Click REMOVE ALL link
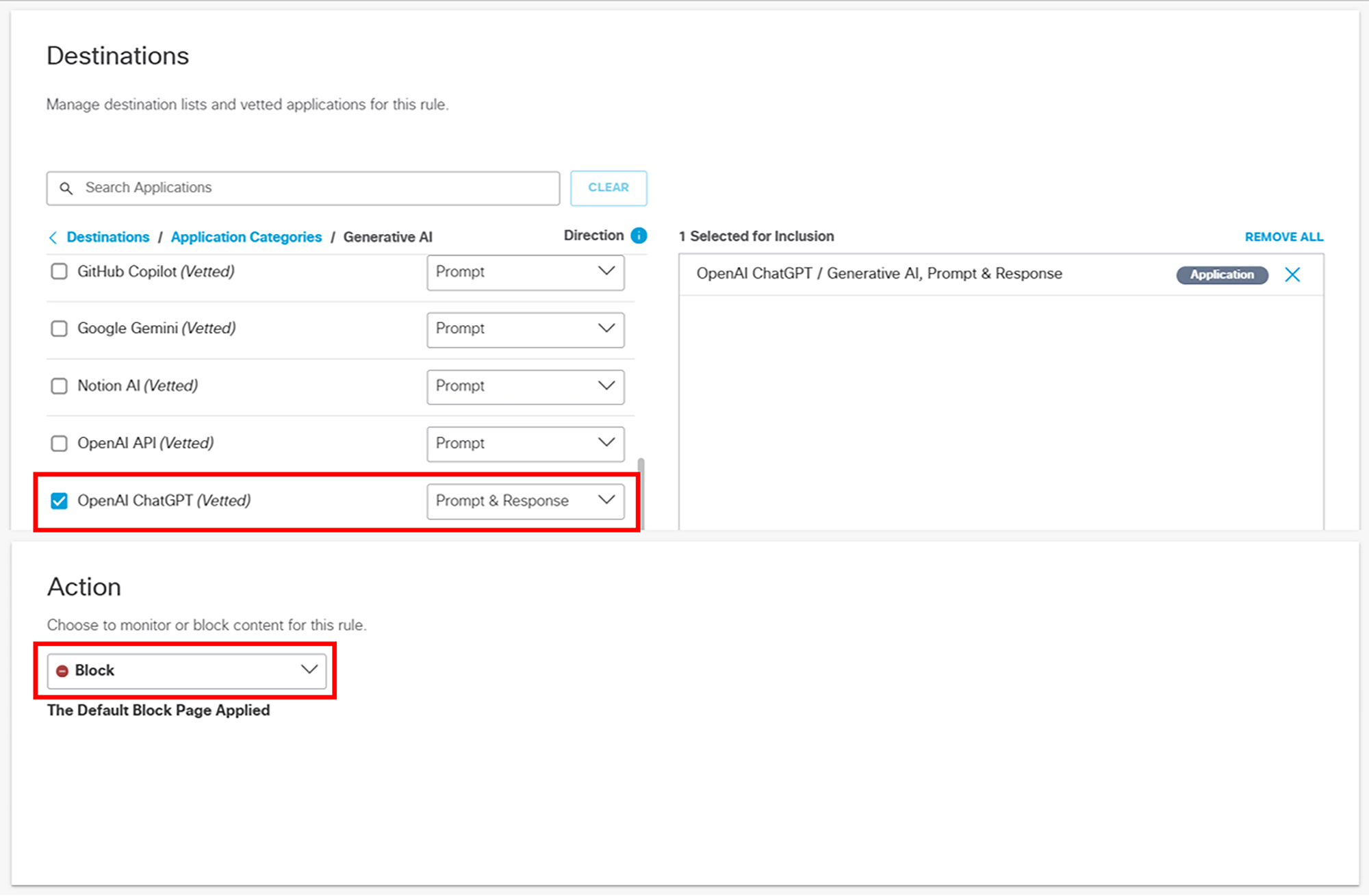The height and width of the screenshot is (896, 1369). coord(1283,237)
